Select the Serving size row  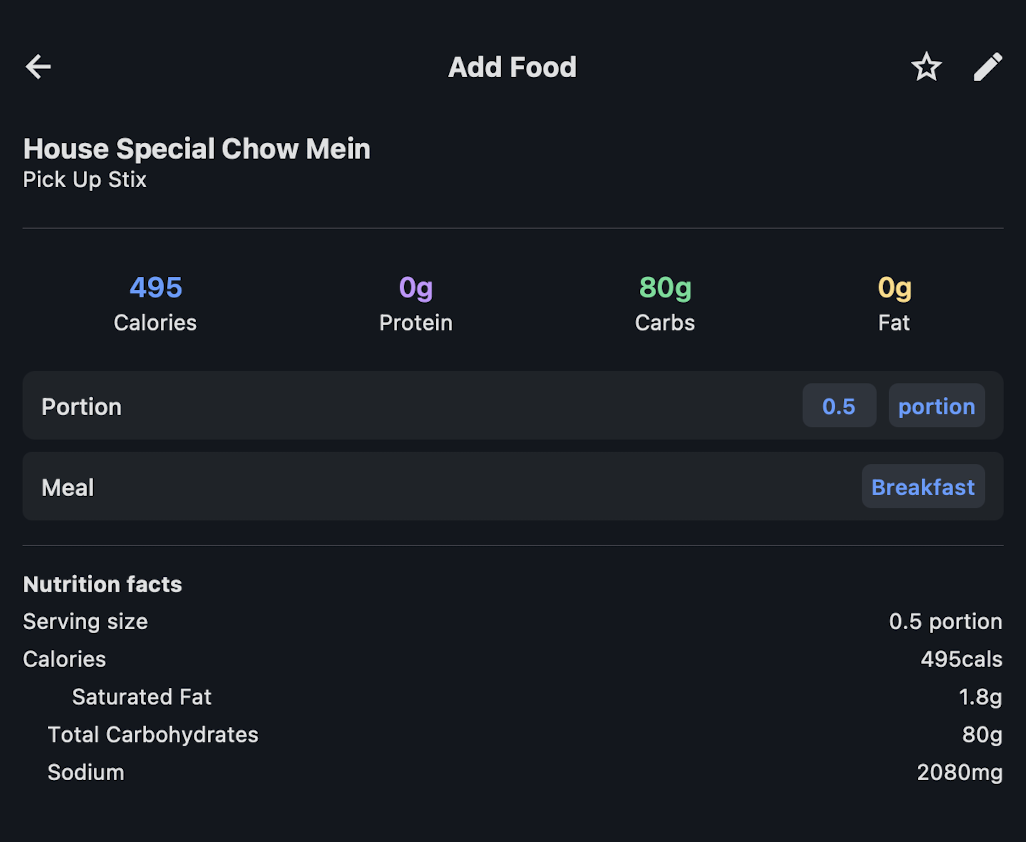(513, 621)
